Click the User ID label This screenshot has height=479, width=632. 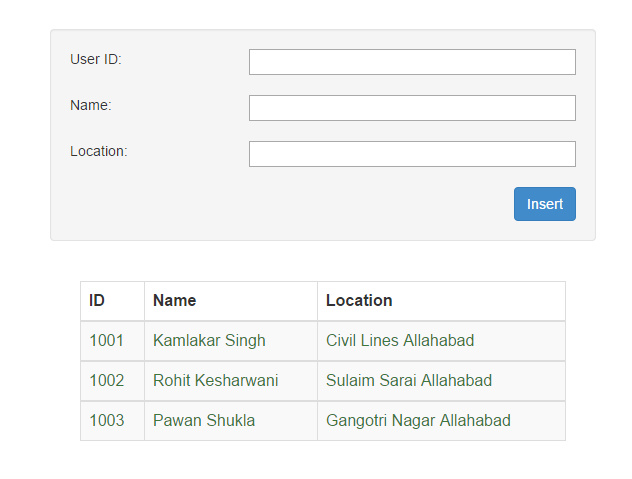pos(96,59)
